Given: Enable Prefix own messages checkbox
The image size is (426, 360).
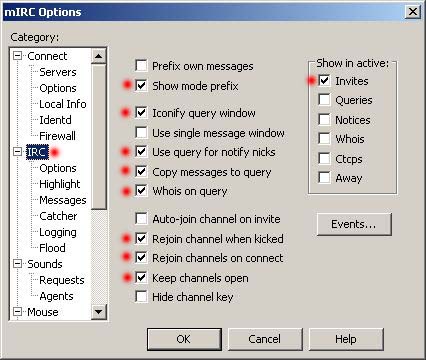Looking at the screenshot, I should coord(141,66).
